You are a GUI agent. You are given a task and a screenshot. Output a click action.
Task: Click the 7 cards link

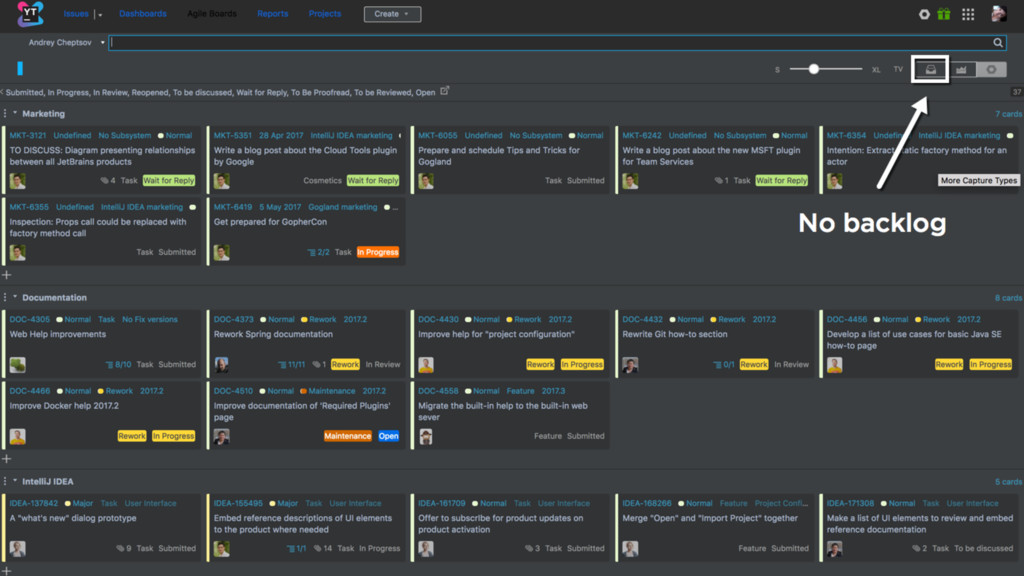point(1008,114)
